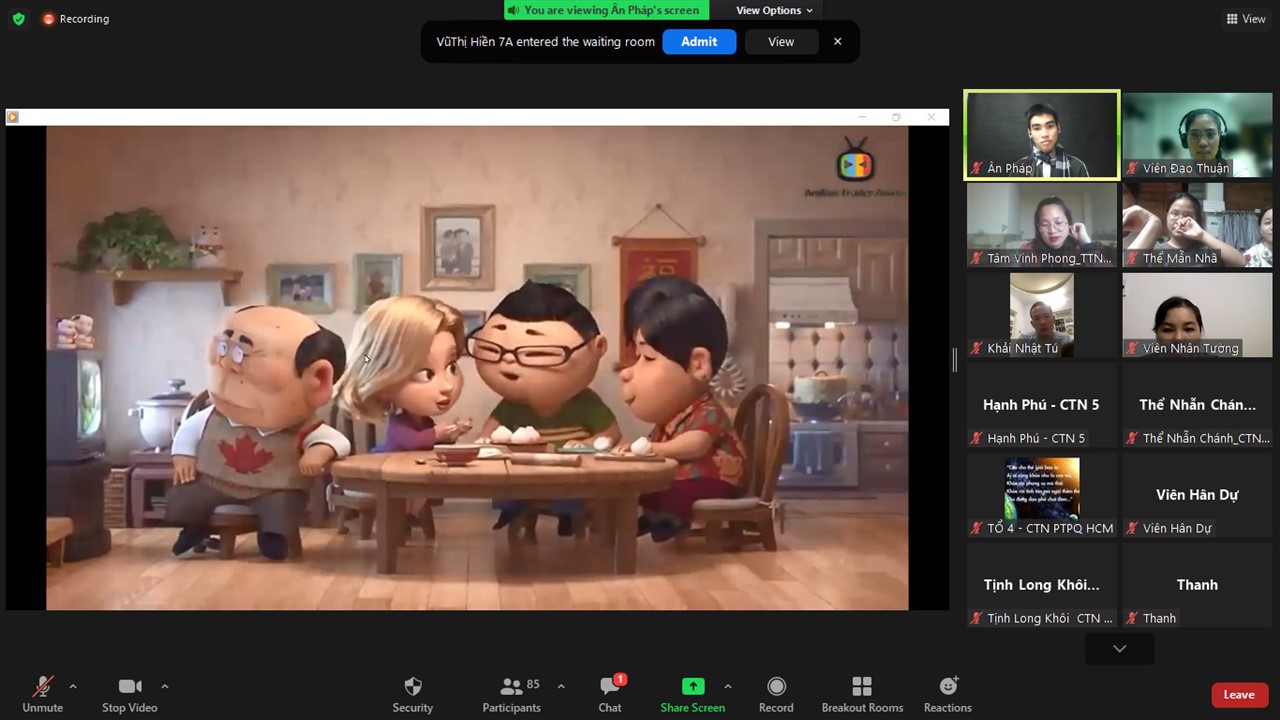The height and width of the screenshot is (720, 1280).
Task: Select TỔ 4 - CTN PTPQ HCM tile
Action: pyautogui.click(x=1041, y=495)
